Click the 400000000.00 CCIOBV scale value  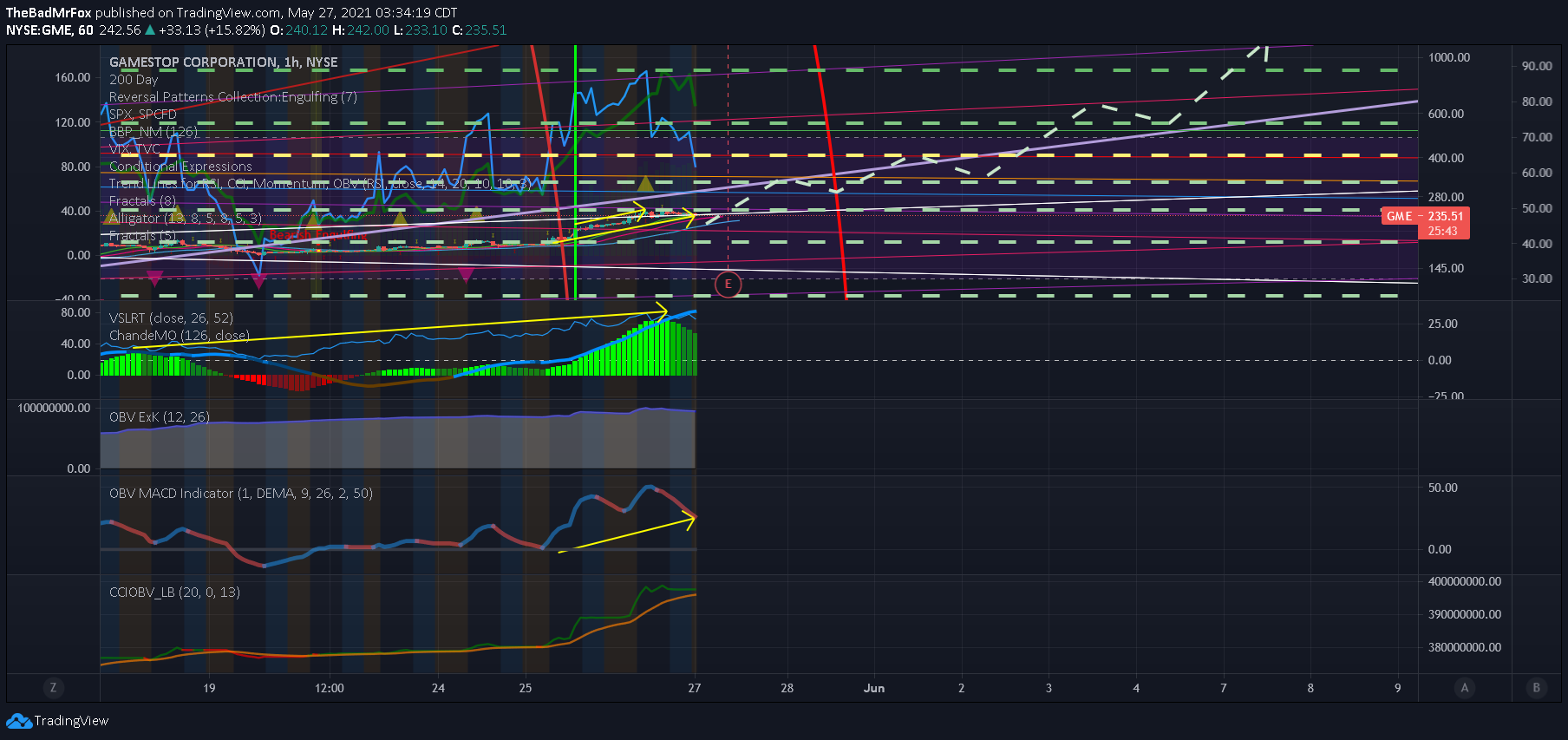(x=1465, y=581)
